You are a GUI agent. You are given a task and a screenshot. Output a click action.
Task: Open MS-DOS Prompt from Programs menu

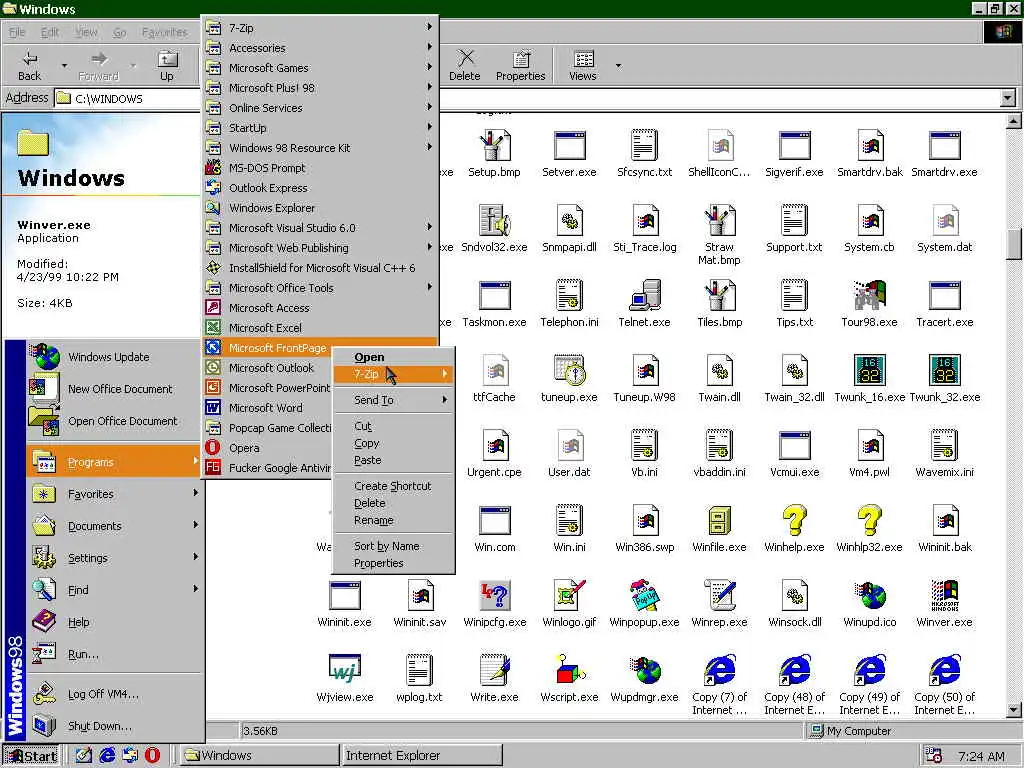(319, 168)
